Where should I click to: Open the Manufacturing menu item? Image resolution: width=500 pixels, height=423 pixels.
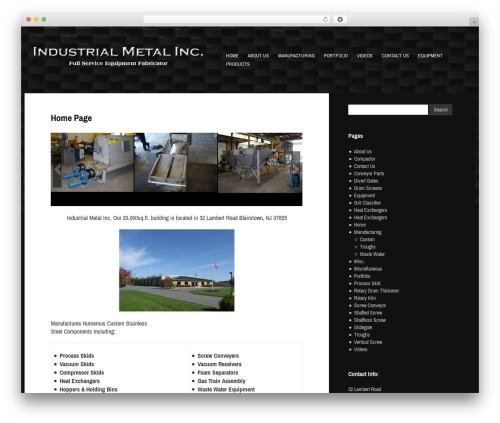[296, 56]
